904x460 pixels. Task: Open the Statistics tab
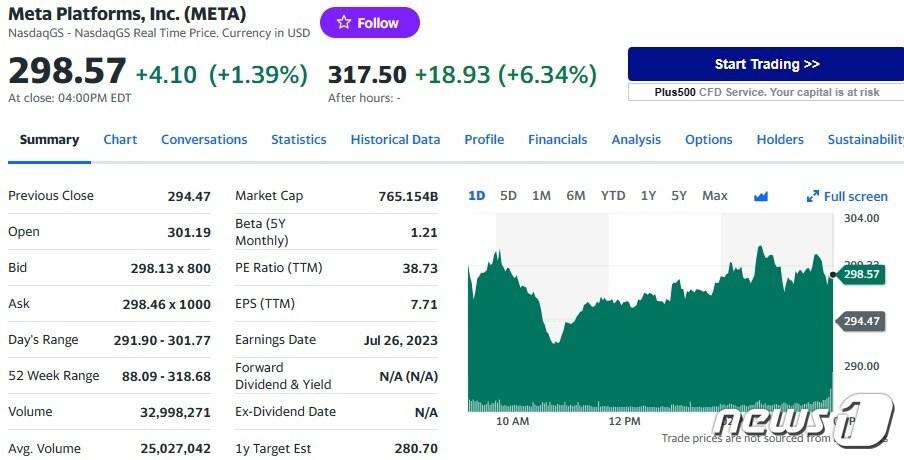tap(299, 140)
